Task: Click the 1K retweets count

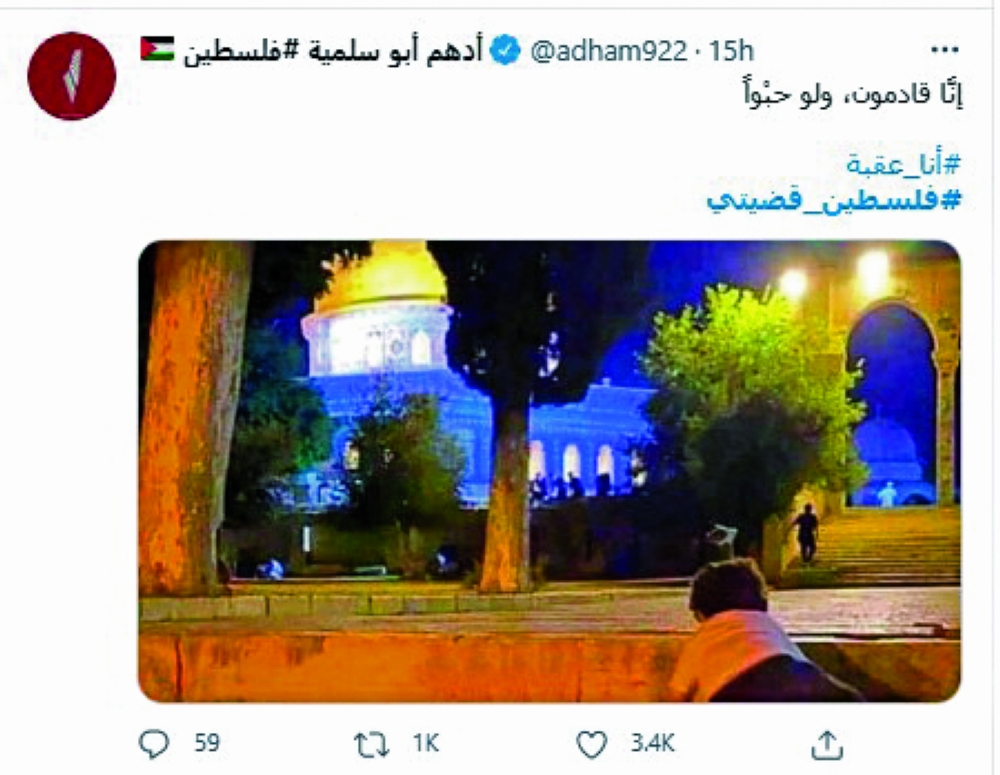Action: click(425, 743)
